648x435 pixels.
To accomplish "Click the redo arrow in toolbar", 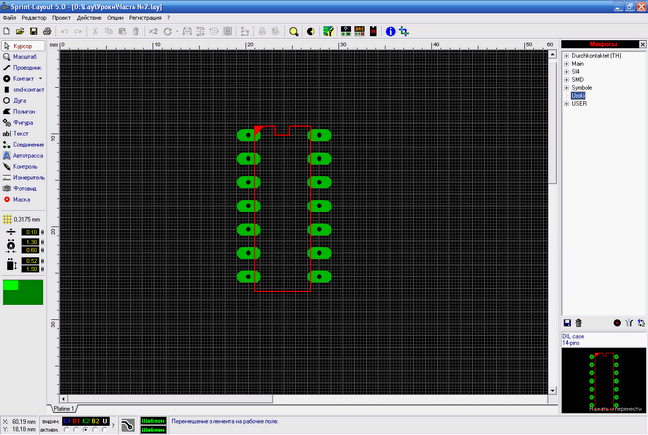I will (78, 31).
